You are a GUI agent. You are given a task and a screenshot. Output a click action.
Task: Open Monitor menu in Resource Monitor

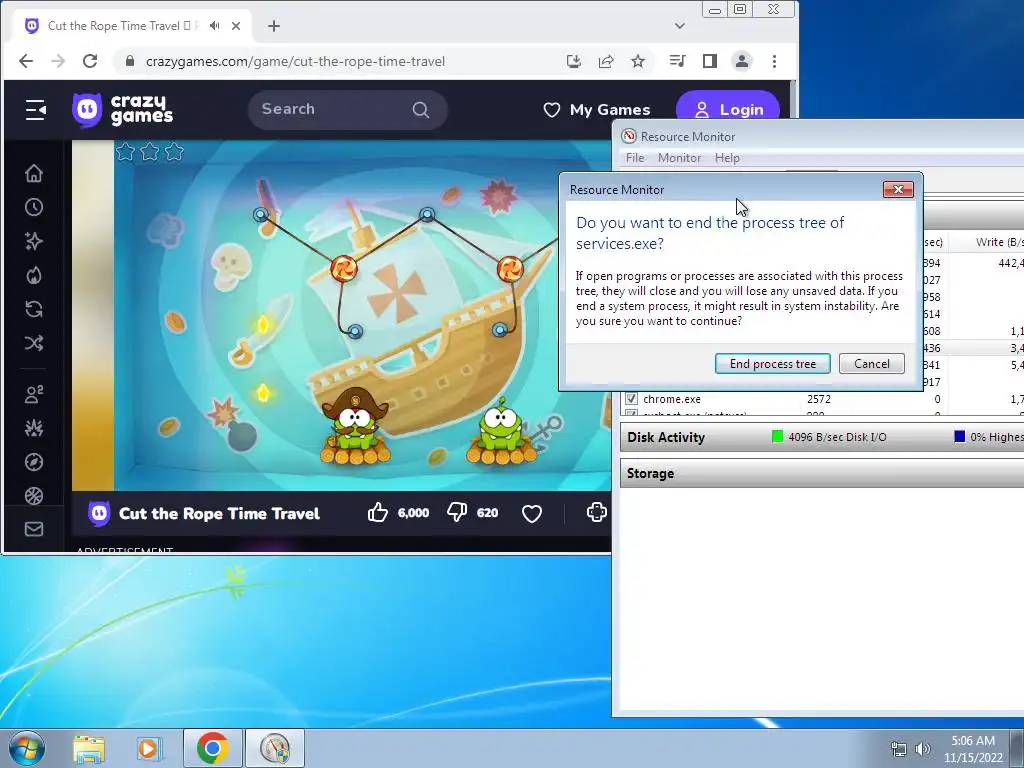[x=679, y=158]
